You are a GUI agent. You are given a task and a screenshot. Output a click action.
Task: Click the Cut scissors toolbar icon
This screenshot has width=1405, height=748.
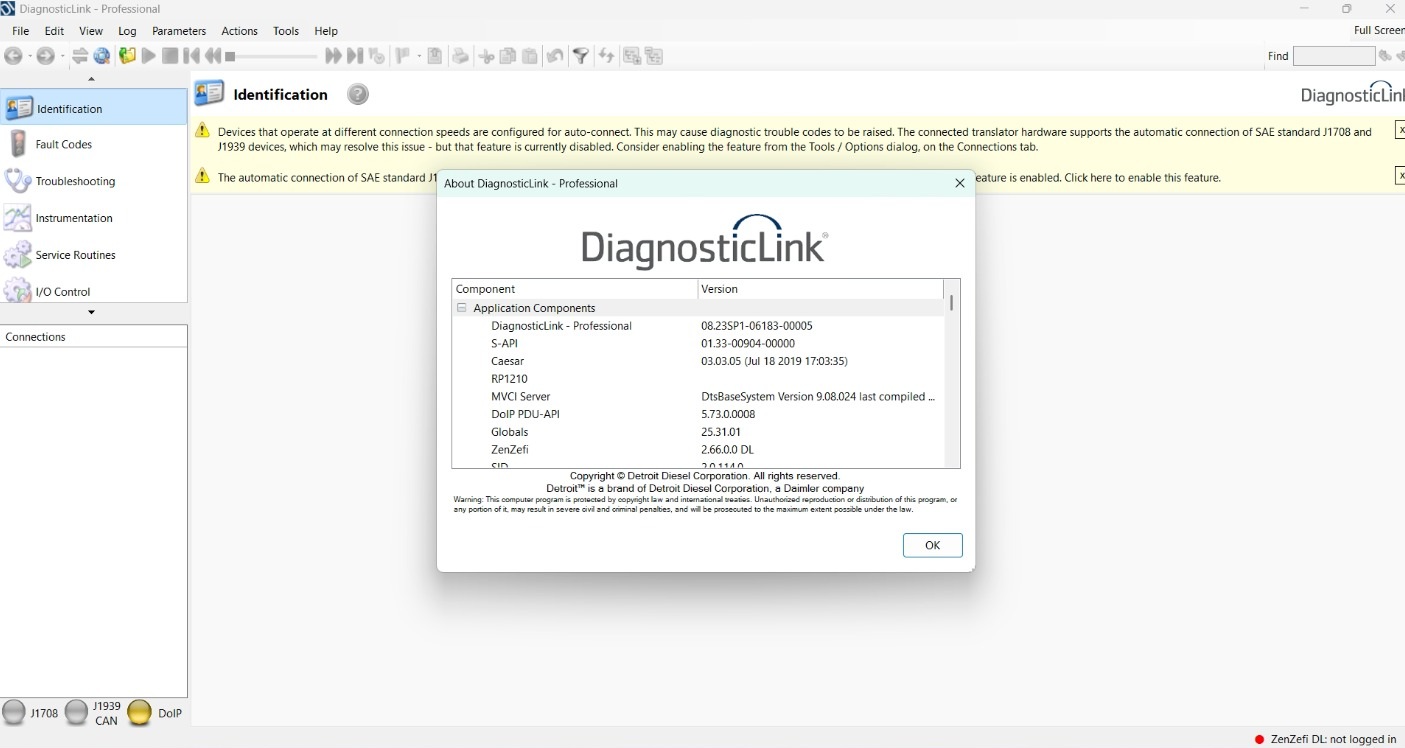click(x=487, y=56)
